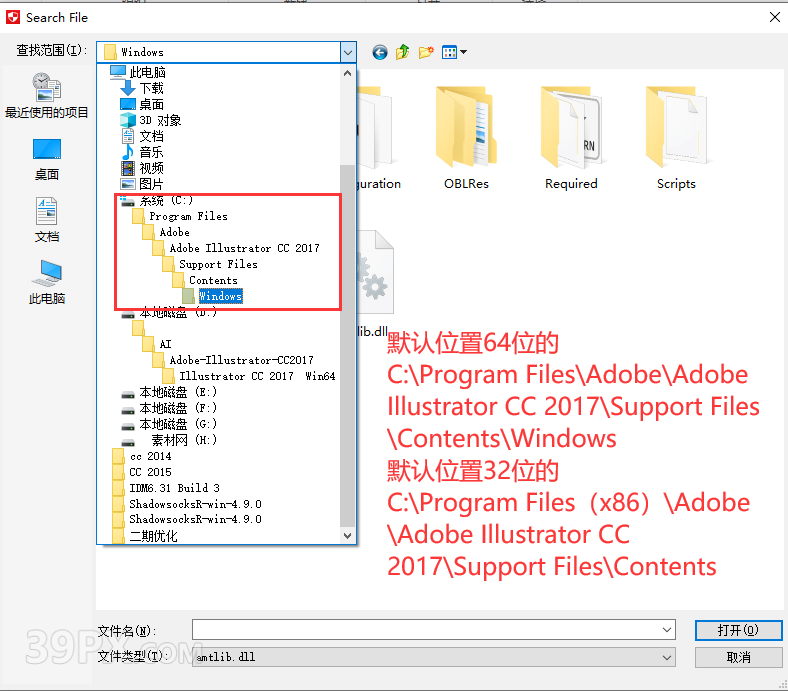788x691 pixels.
Task: Click the Back navigation arrow icon
Action: click(x=380, y=52)
